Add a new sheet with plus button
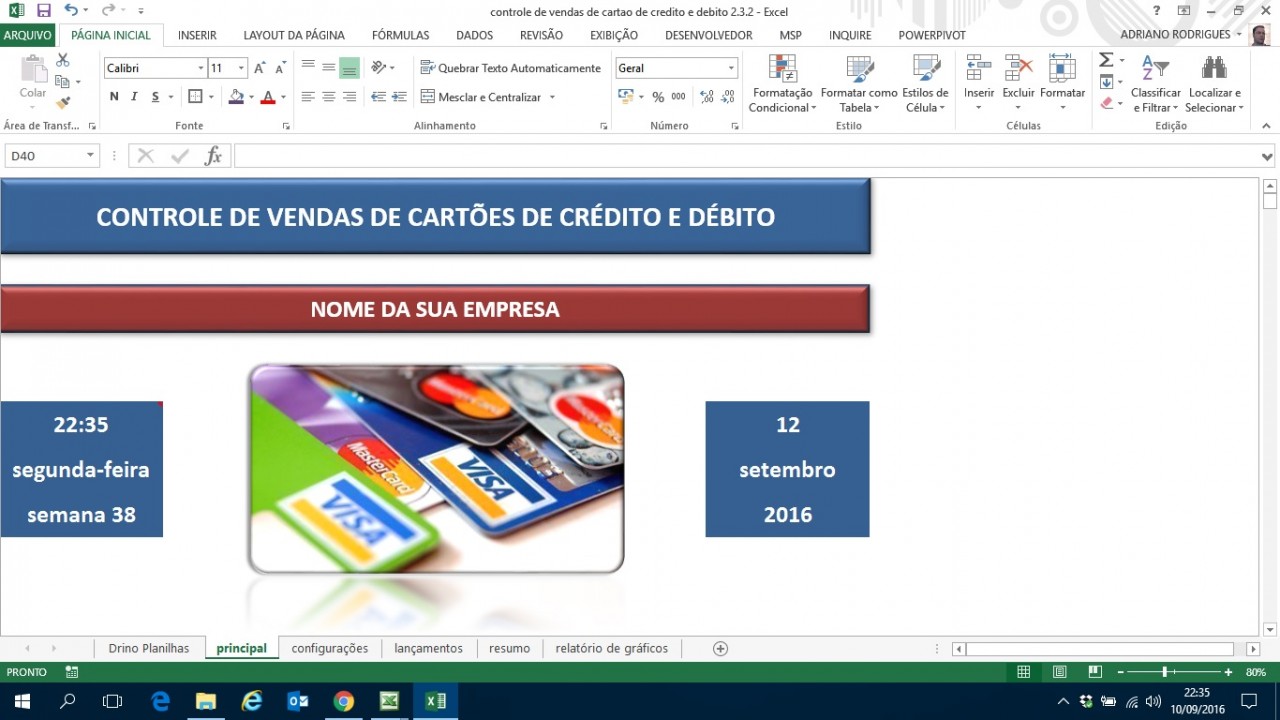The image size is (1280, 720). pyautogui.click(x=720, y=648)
